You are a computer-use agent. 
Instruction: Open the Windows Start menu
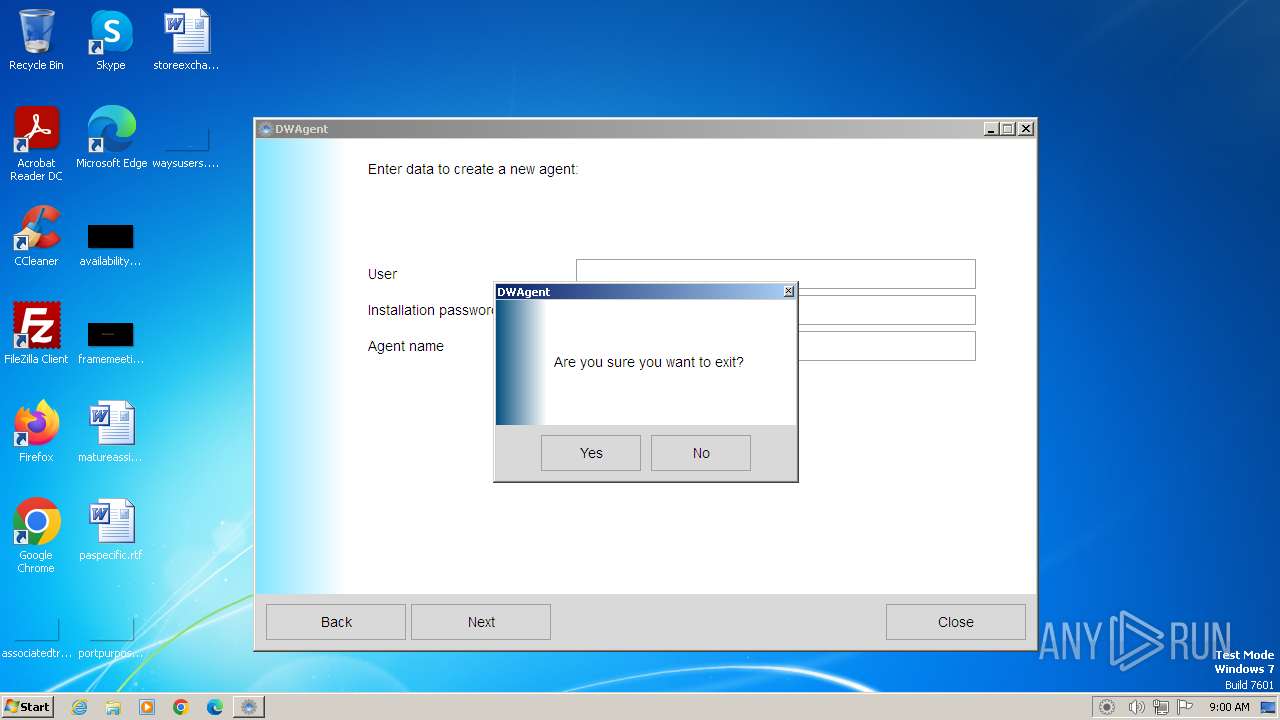point(28,706)
